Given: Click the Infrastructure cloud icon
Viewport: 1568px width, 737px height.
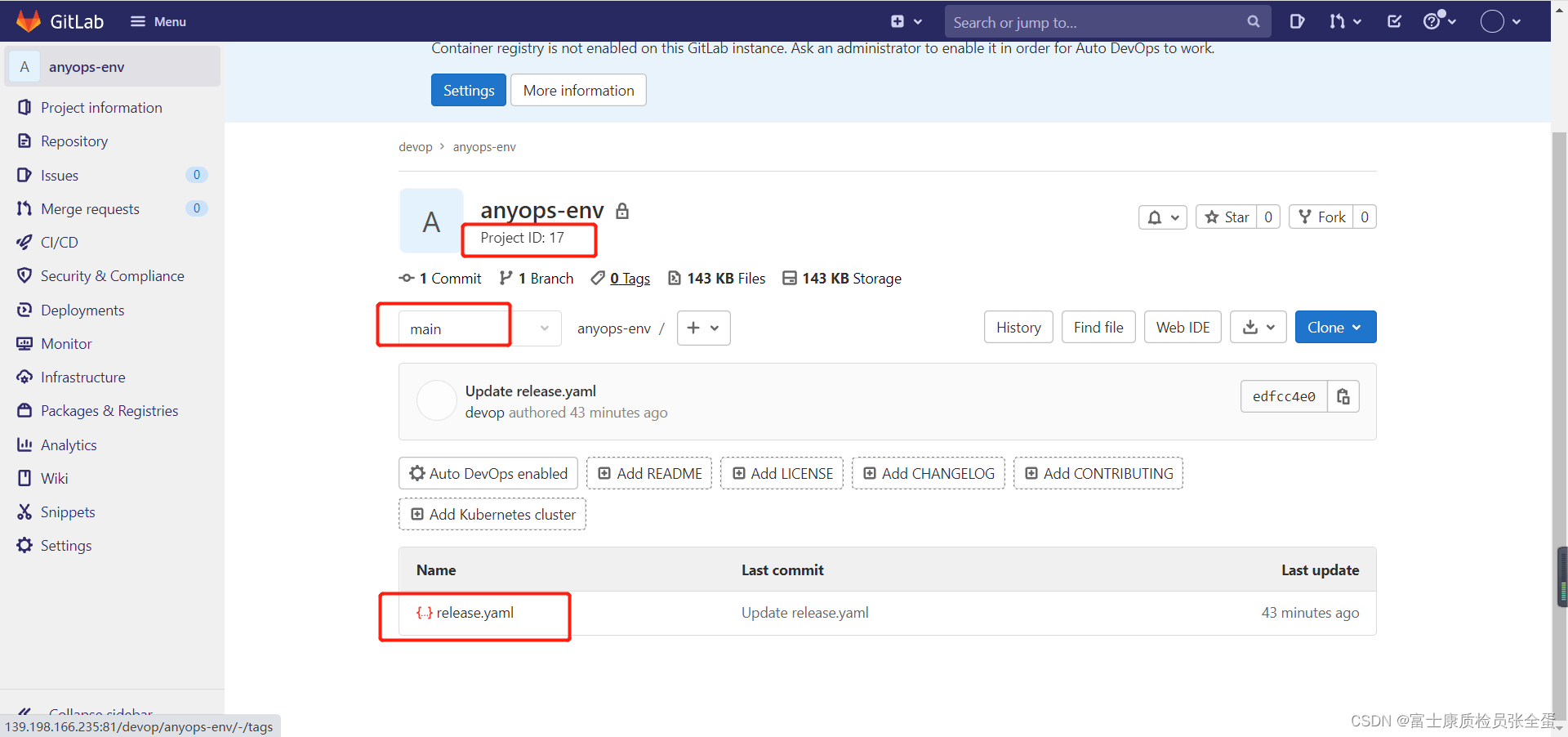Looking at the screenshot, I should click(24, 377).
